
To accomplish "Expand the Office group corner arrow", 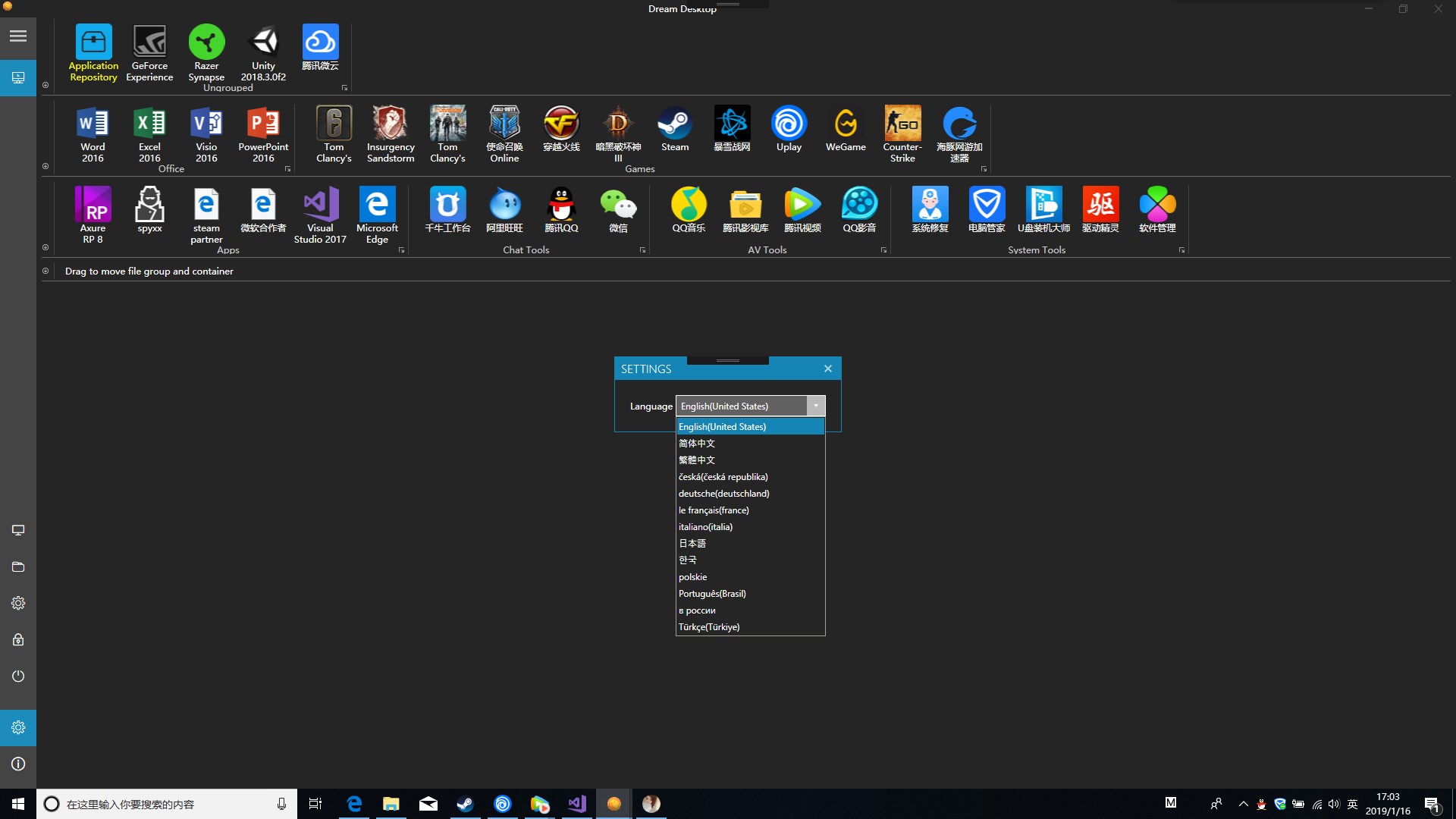I will pyautogui.click(x=287, y=169).
